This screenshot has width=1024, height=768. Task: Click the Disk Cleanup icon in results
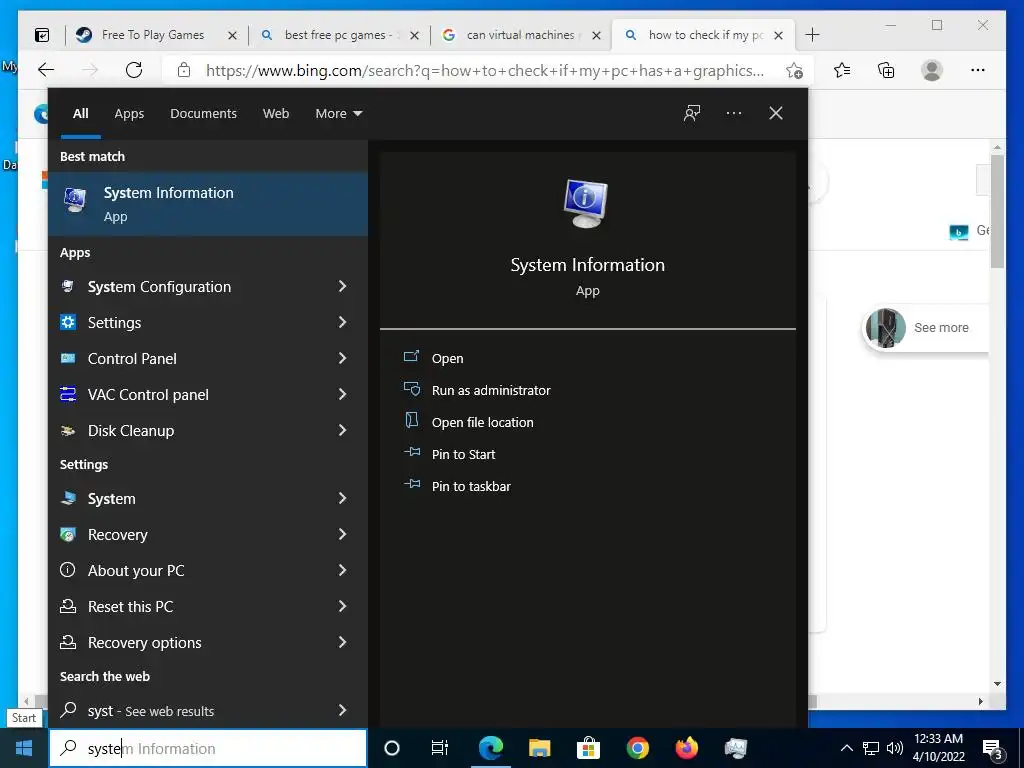coord(68,430)
